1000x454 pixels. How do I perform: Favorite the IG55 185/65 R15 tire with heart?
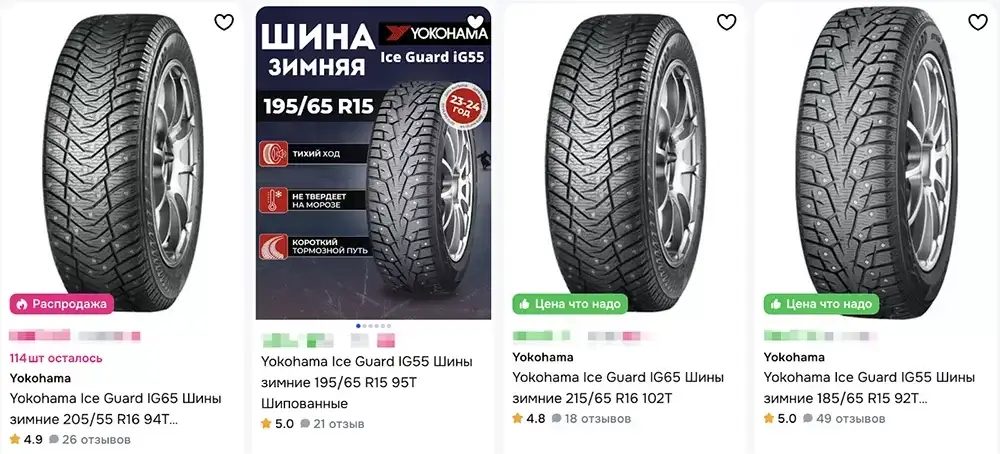click(x=978, y=22)
